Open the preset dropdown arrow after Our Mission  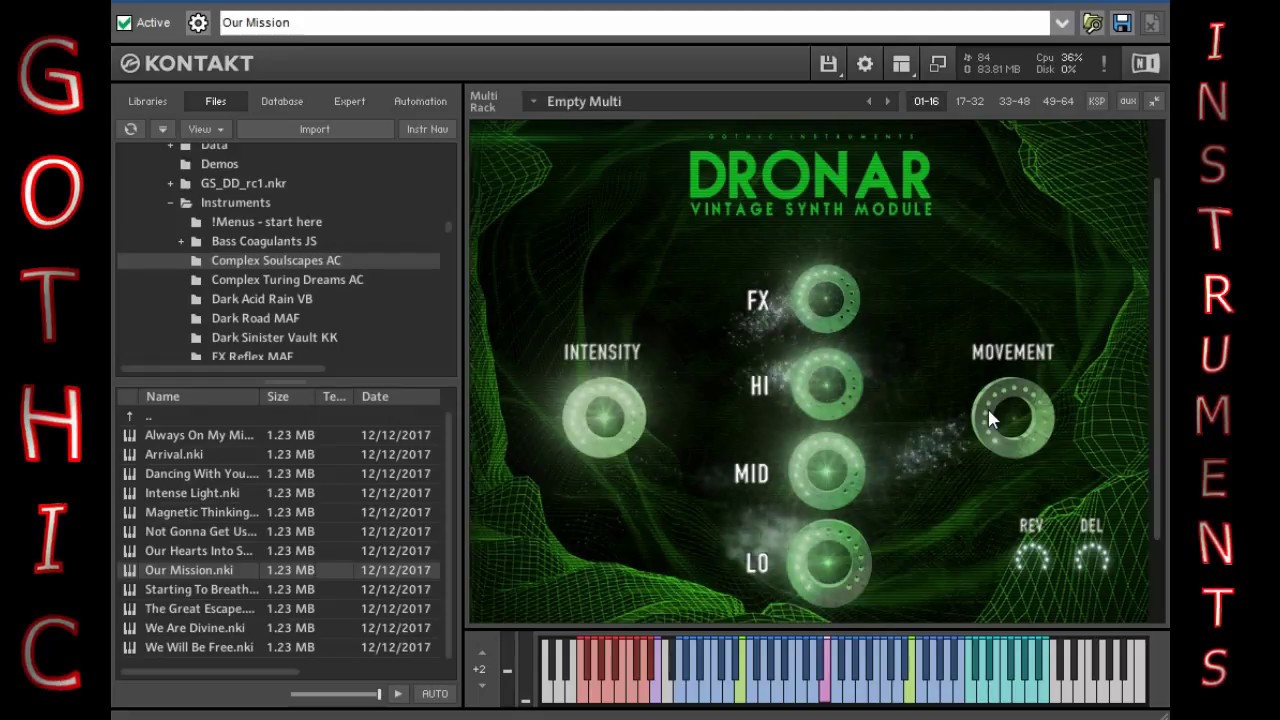click(x=1061, y=22)
